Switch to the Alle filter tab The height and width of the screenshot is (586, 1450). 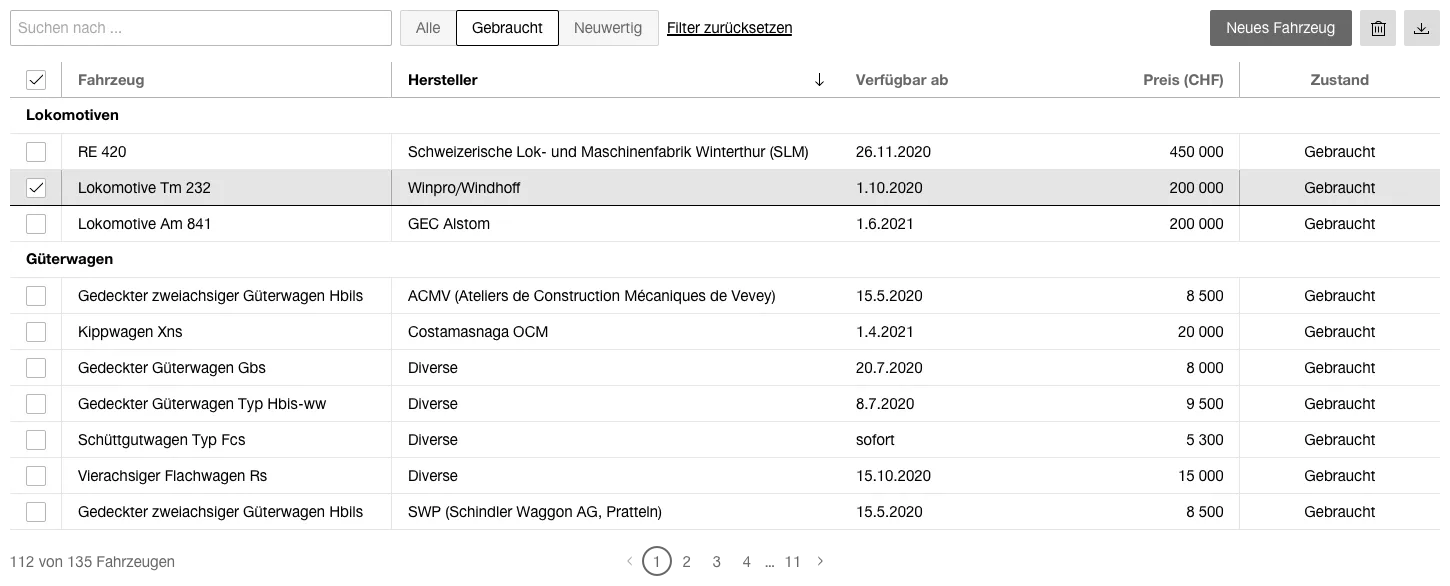coord(428,28)
